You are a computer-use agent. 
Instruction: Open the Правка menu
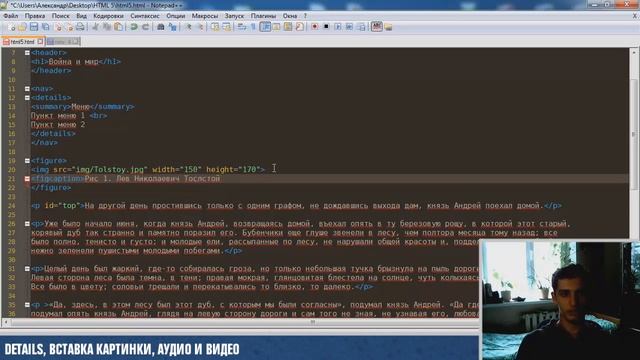point(35,16)
